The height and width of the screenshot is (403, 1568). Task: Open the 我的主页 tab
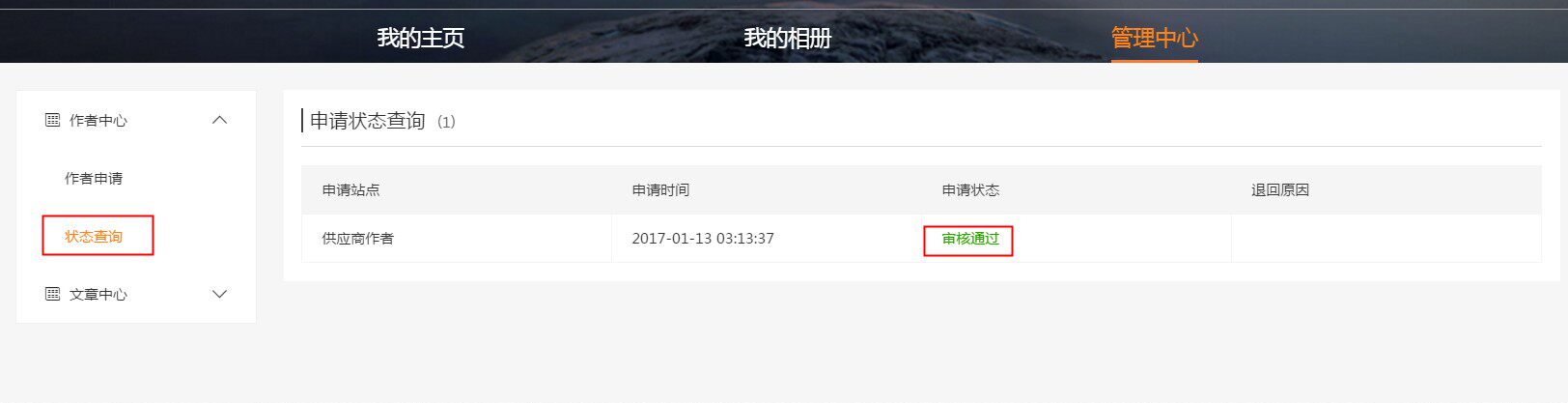[x=421, y=38]
